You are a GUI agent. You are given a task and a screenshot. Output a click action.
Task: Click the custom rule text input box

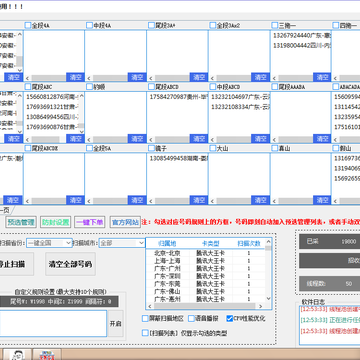(x=53, y=323)
